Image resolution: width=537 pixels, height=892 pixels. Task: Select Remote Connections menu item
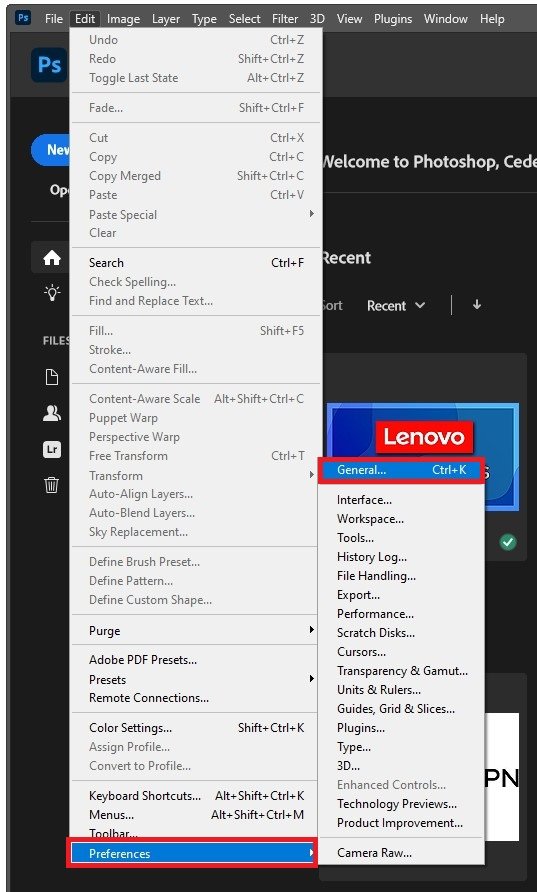[x=194, y=697]
